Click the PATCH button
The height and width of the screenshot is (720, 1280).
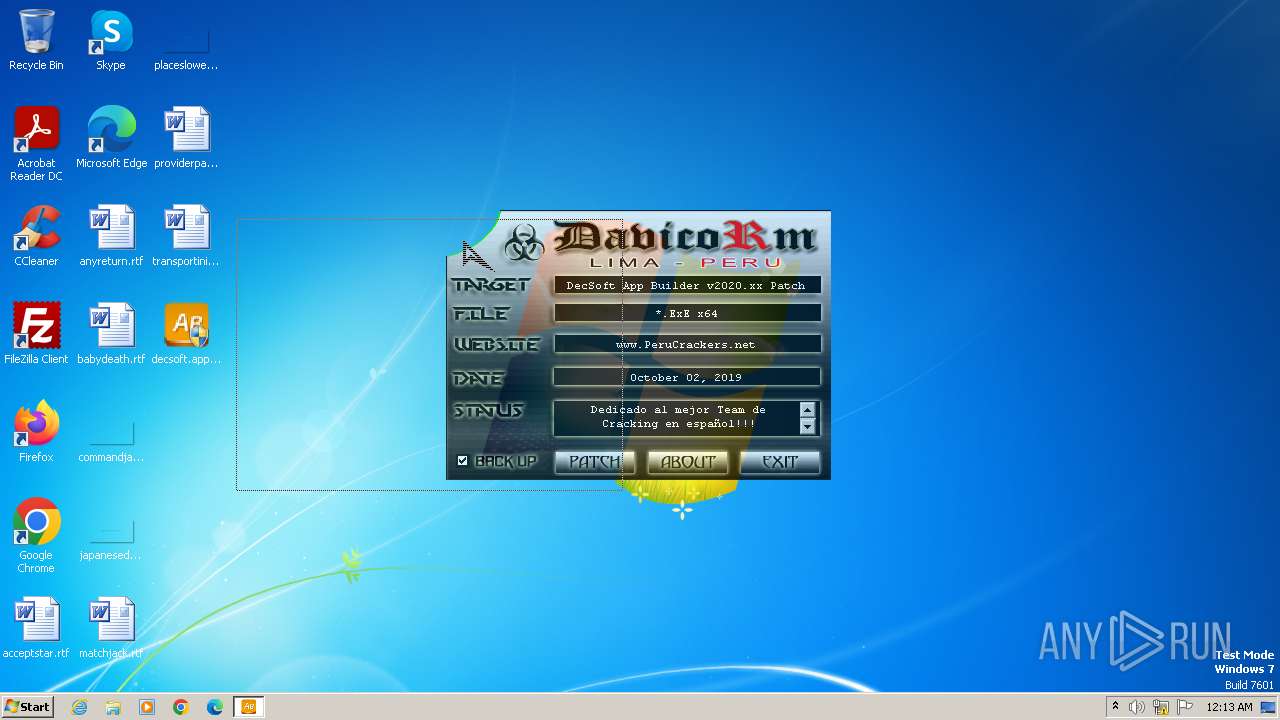pos(594,461)
